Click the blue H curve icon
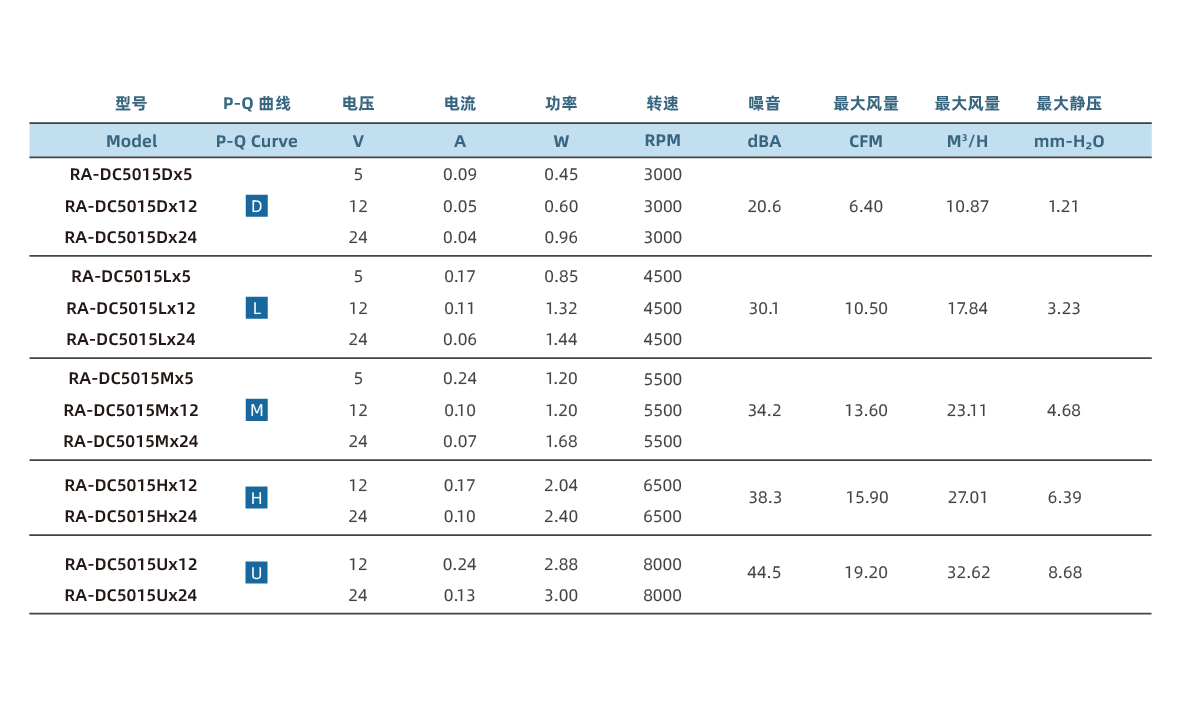This screenshot has height=709, width=1182. coord(257,497)
